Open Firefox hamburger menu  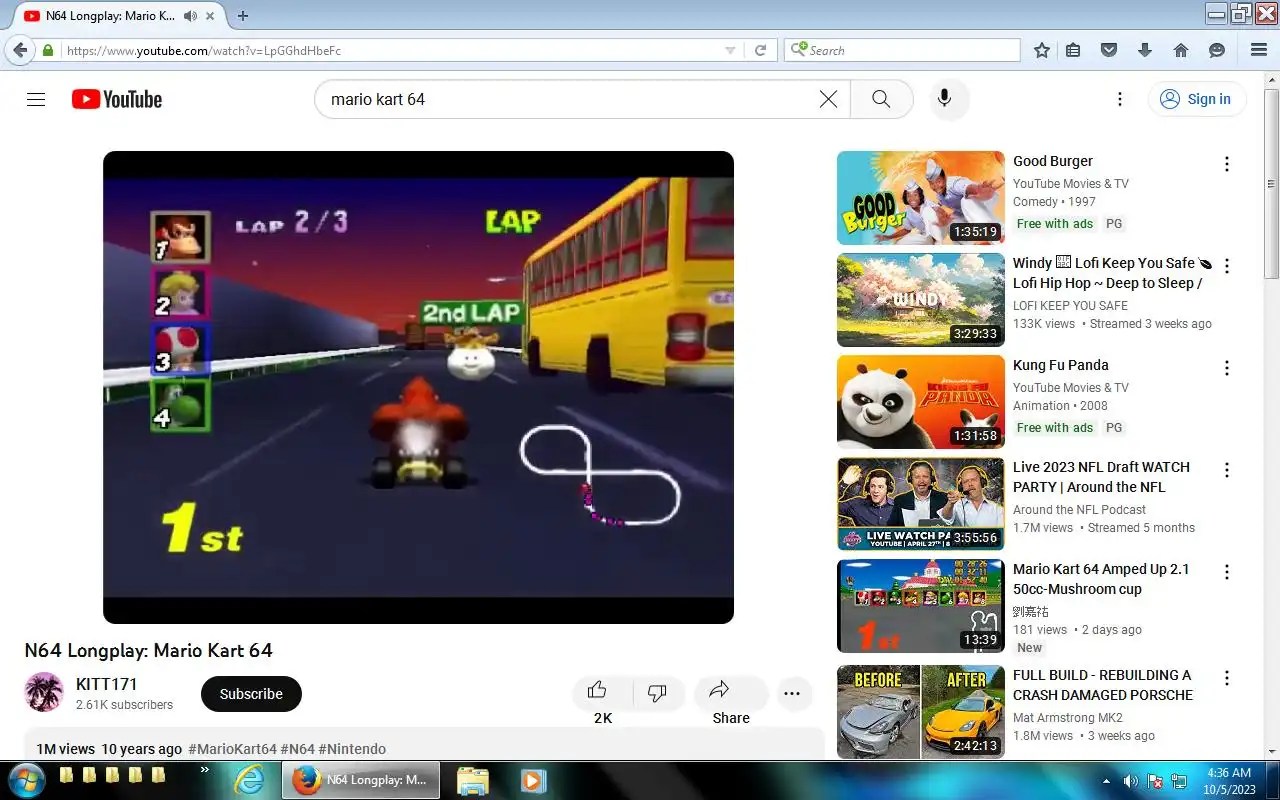coord(1259,50)
